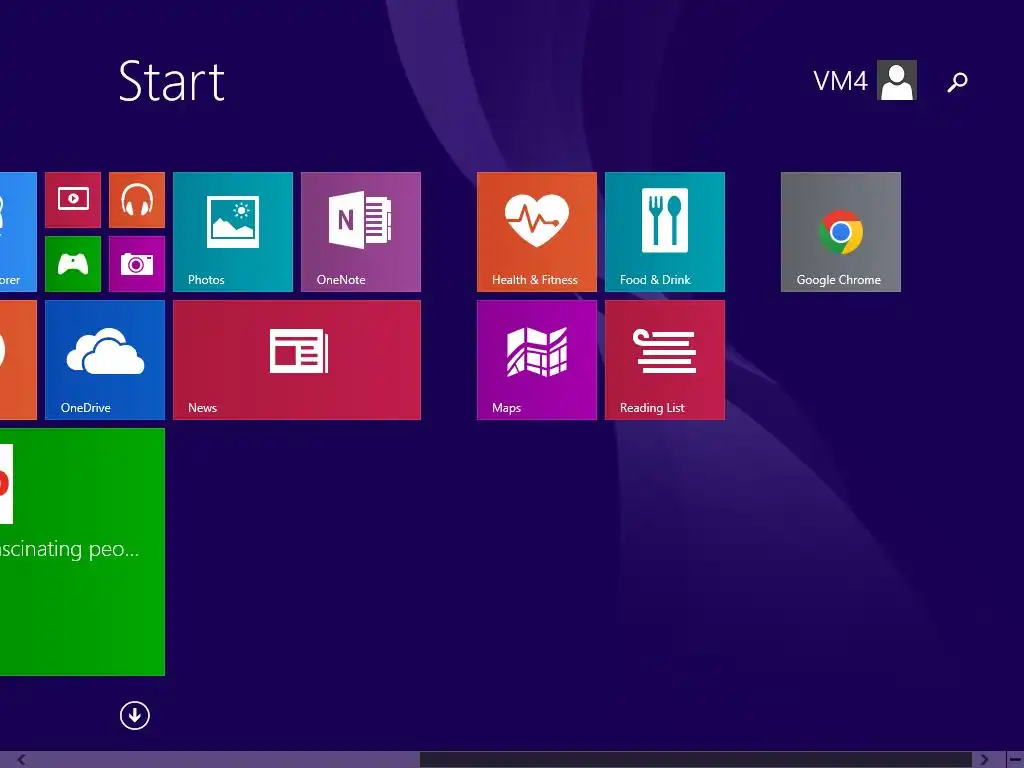Click the search magnifier icon
1024x768 pixels.
957,82
